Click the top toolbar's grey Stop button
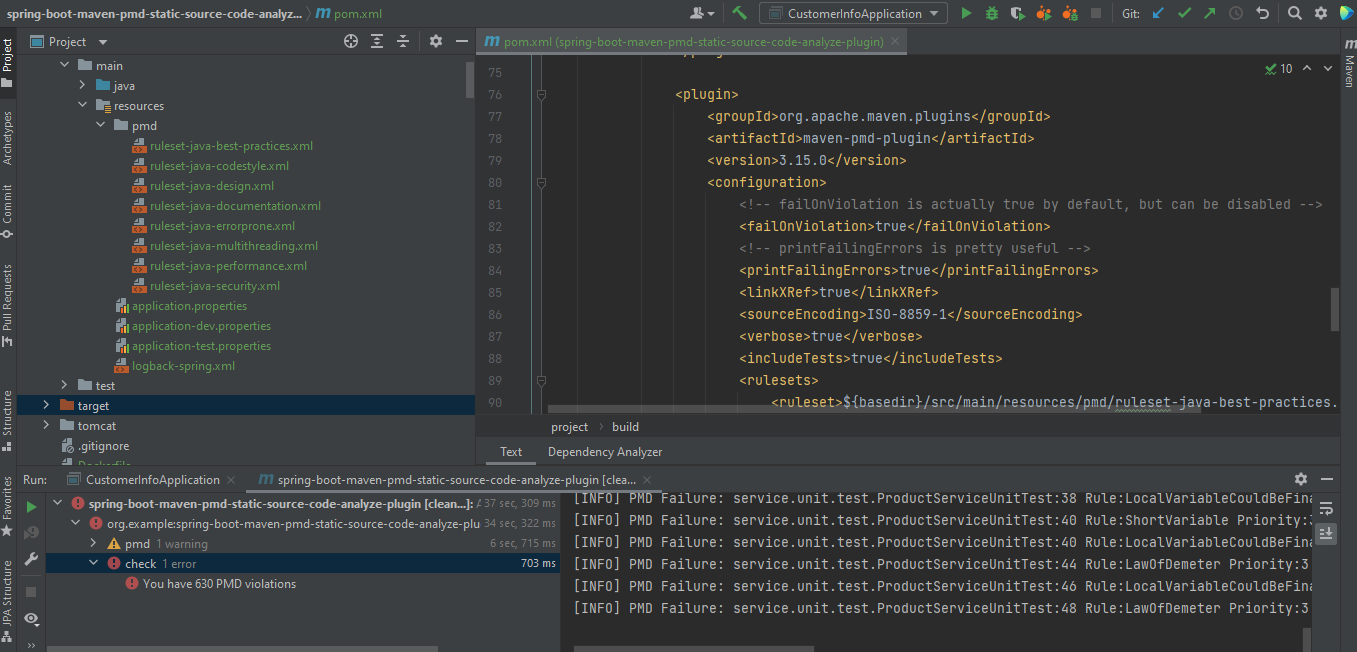Image resolution: width=1357 pixels, height=652 pixels. [1096, 13]
